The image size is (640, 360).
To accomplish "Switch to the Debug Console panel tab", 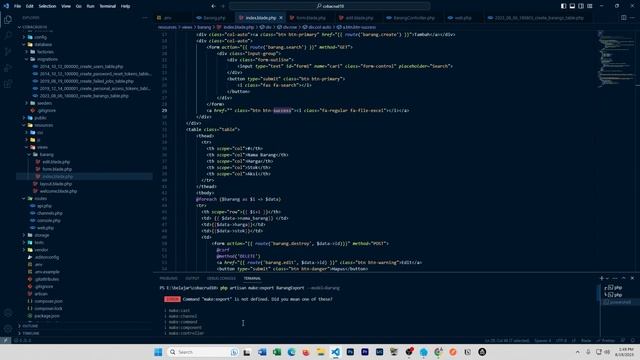I will point(221,278).
